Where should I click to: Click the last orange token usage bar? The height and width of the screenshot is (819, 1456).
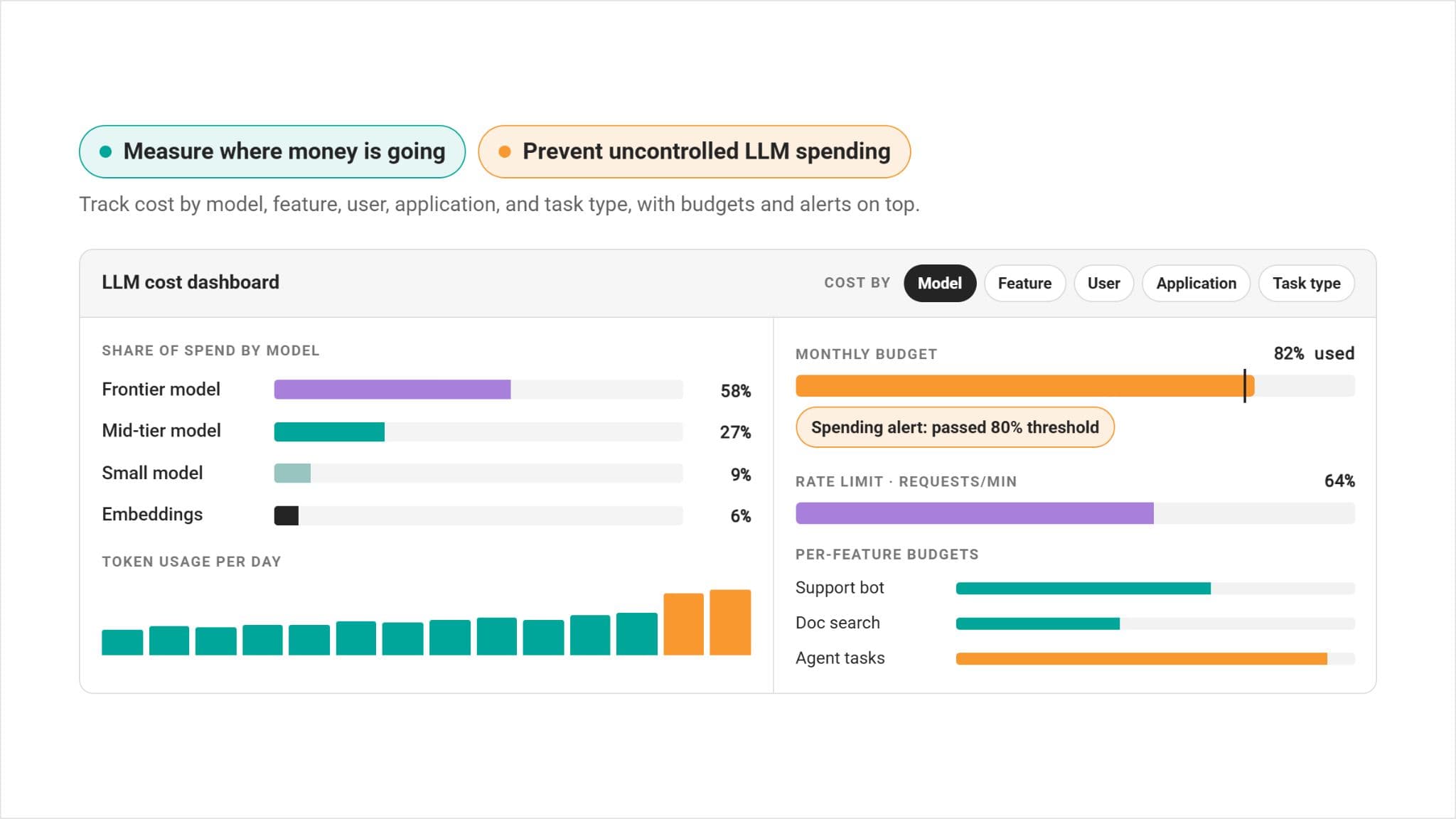click(x=730, y=622)
